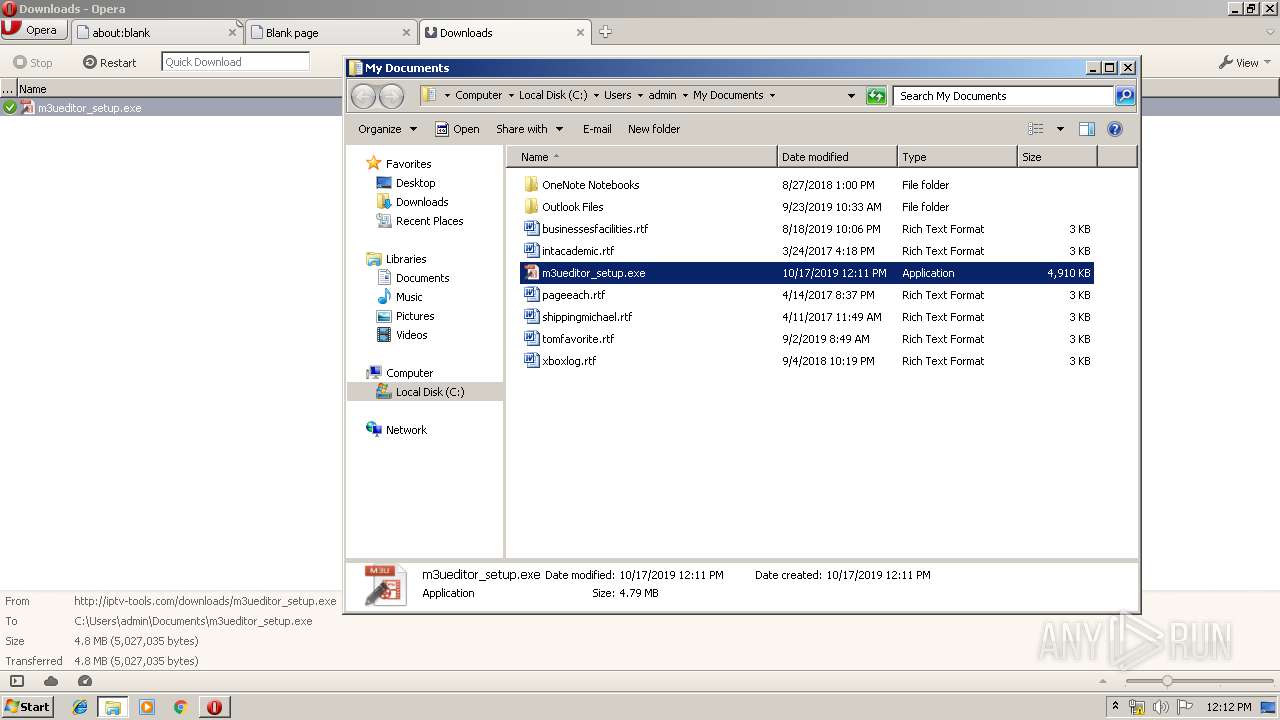Image resolution: width=1280 pixels, height=720 pixels.
Task: Adjust the Opera zoom slider
Action: tap(1166, 681)
